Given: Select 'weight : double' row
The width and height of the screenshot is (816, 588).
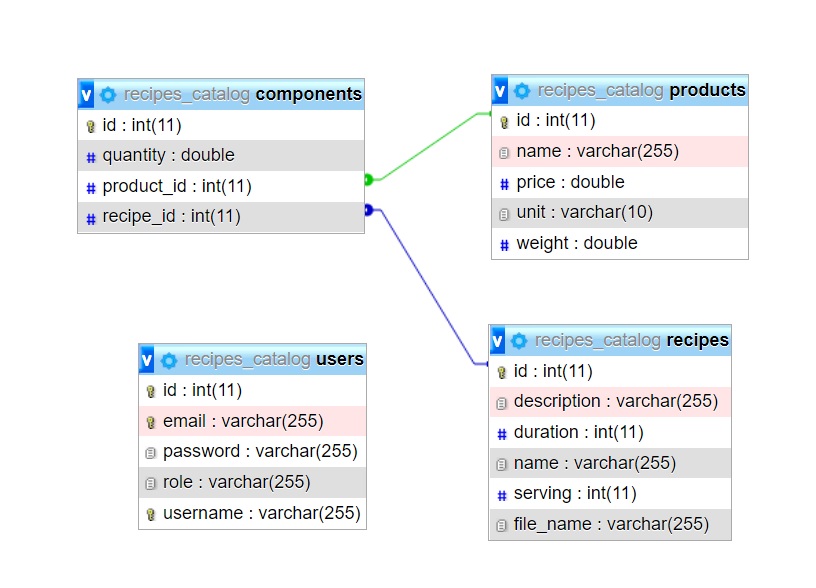Looking at the screenshot, I should [620, 243].
